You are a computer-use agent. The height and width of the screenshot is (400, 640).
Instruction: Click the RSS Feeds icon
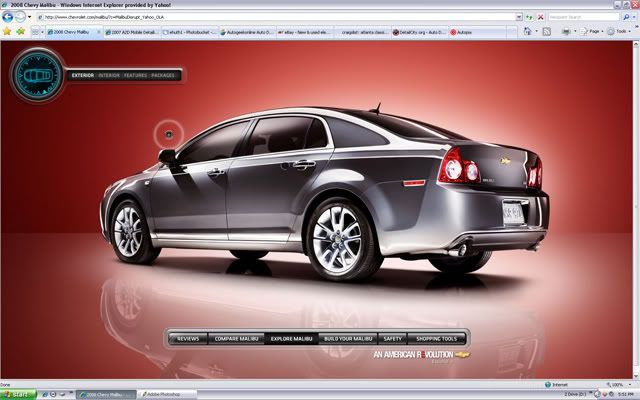547,31
